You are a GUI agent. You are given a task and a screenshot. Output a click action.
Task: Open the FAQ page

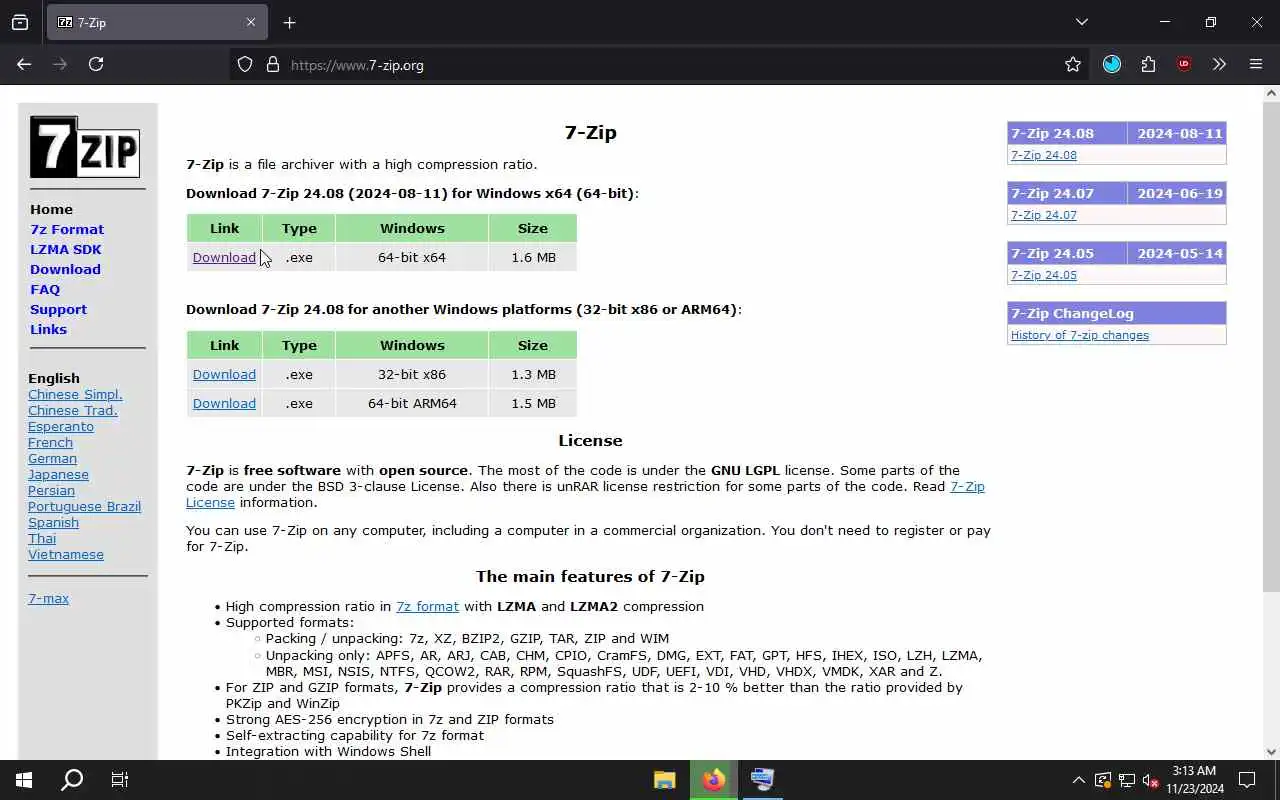45,289
